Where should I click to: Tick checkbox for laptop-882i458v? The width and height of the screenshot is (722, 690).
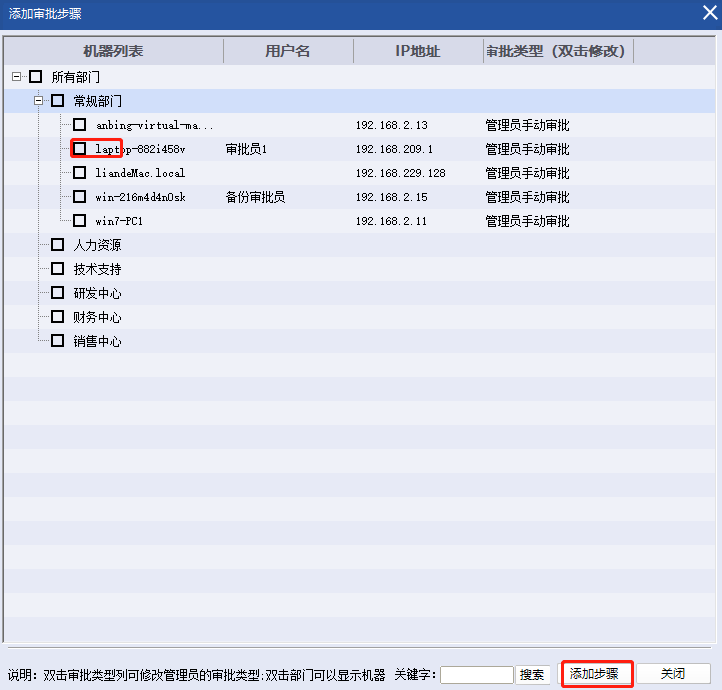pyautogui.click(x=80, y=148)
